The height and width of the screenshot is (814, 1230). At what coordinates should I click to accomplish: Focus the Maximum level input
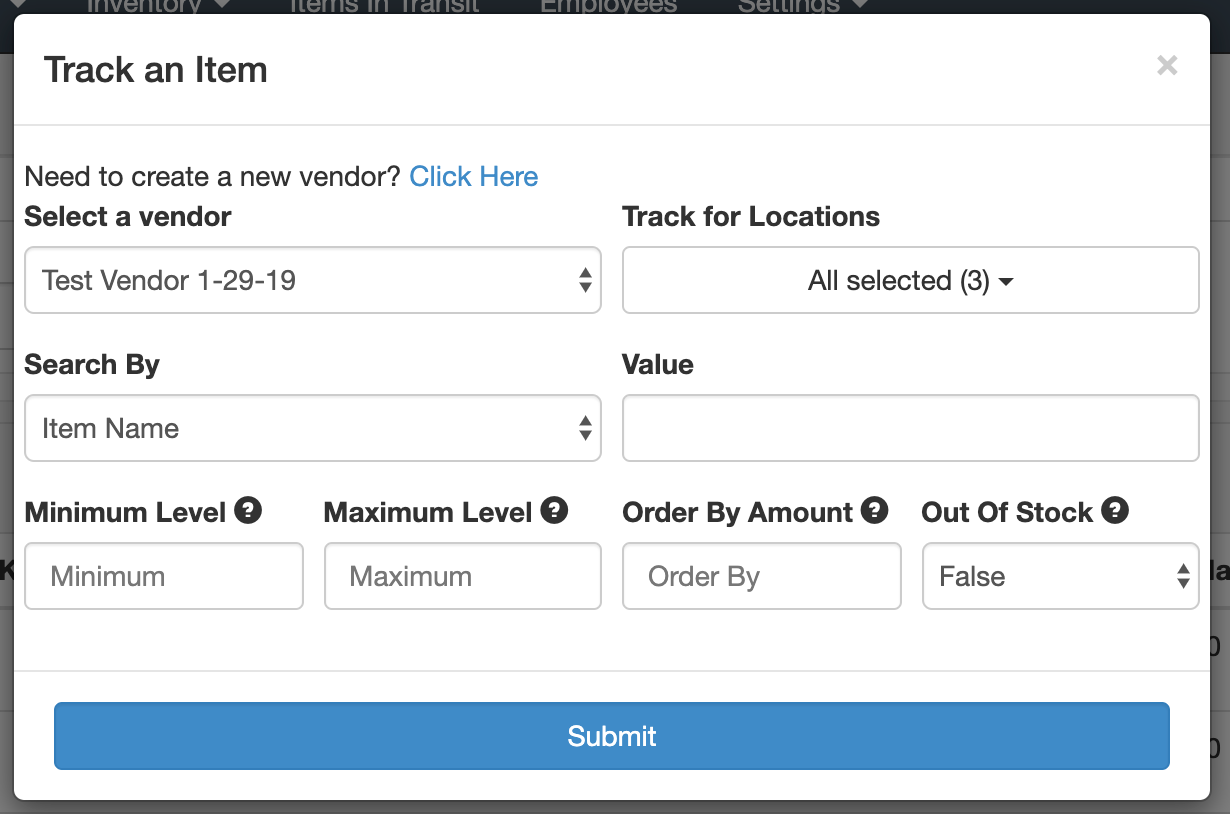463,576
